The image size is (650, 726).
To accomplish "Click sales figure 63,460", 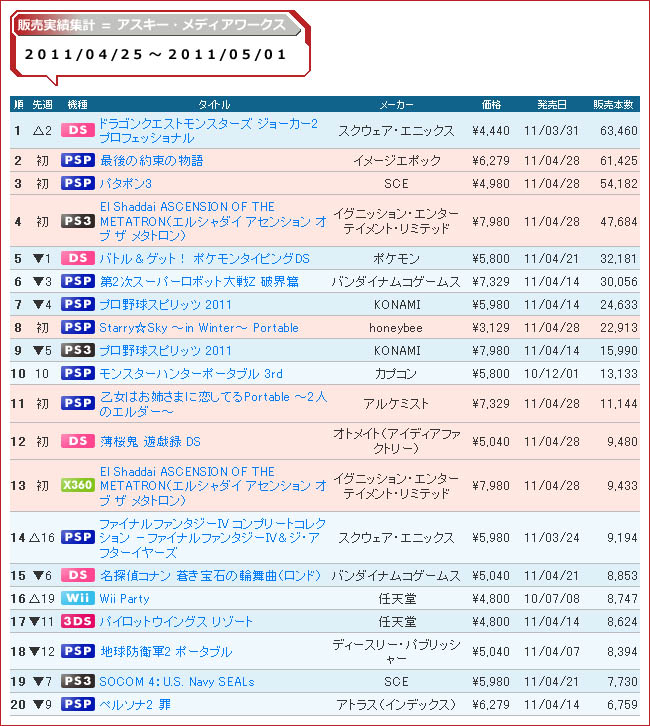I will pos(619,131).
